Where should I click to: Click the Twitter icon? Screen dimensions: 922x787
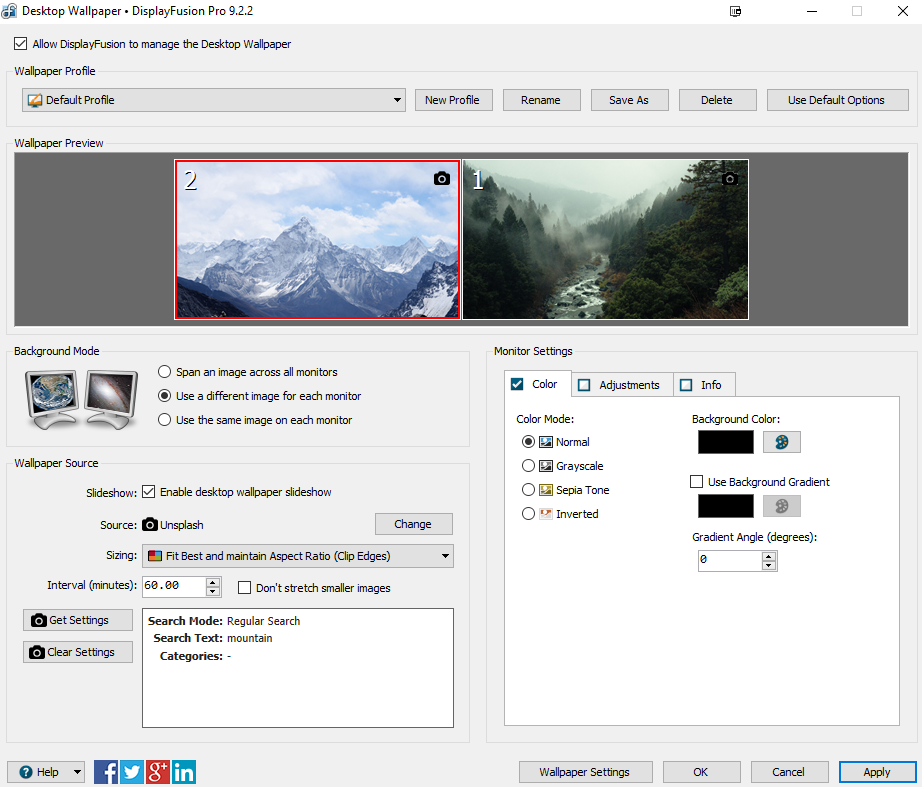coord(132,772)
